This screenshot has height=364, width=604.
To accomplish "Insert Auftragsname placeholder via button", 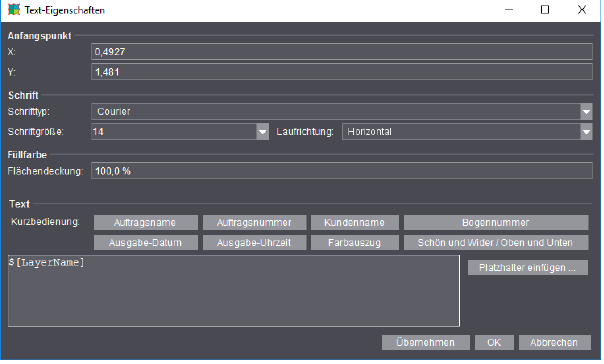I will tap(146, 223).
